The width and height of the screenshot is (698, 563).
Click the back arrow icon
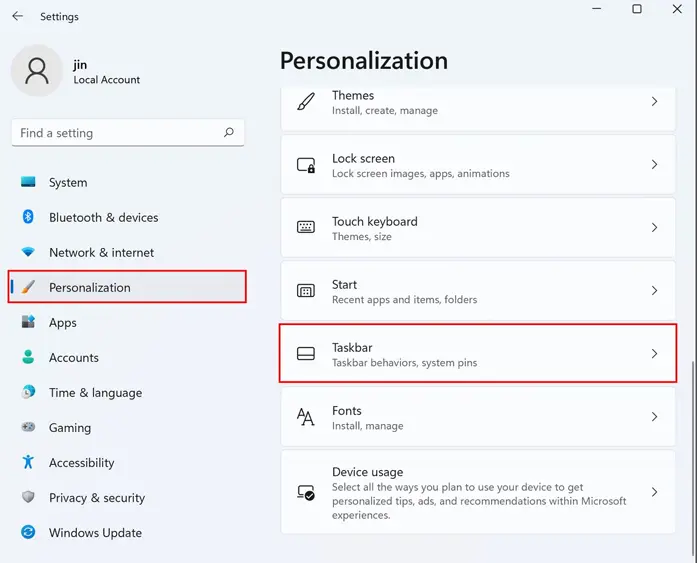coord(17,16)
